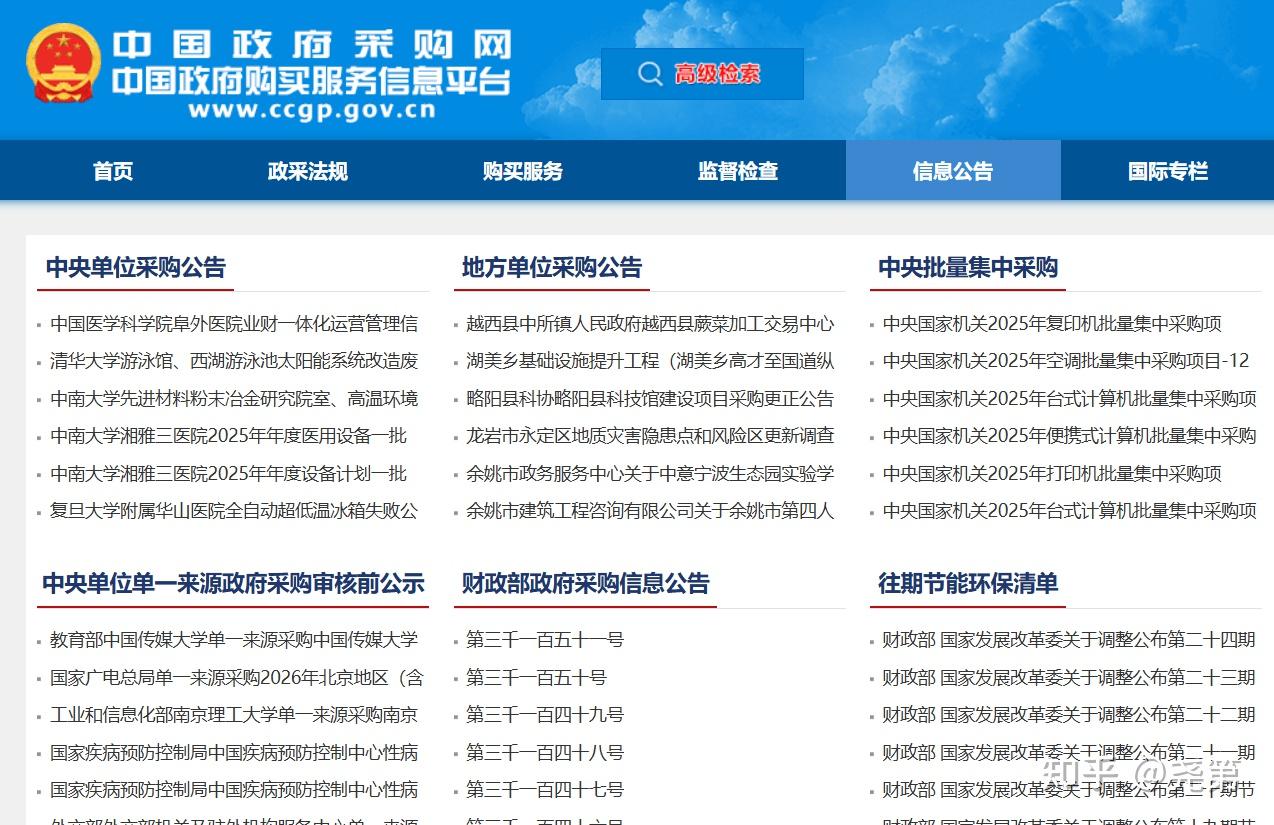The height and width of the screenshot is (825, 1274).
Task: Open 调整公布第二十二期 list
Action: (1069, 715)
